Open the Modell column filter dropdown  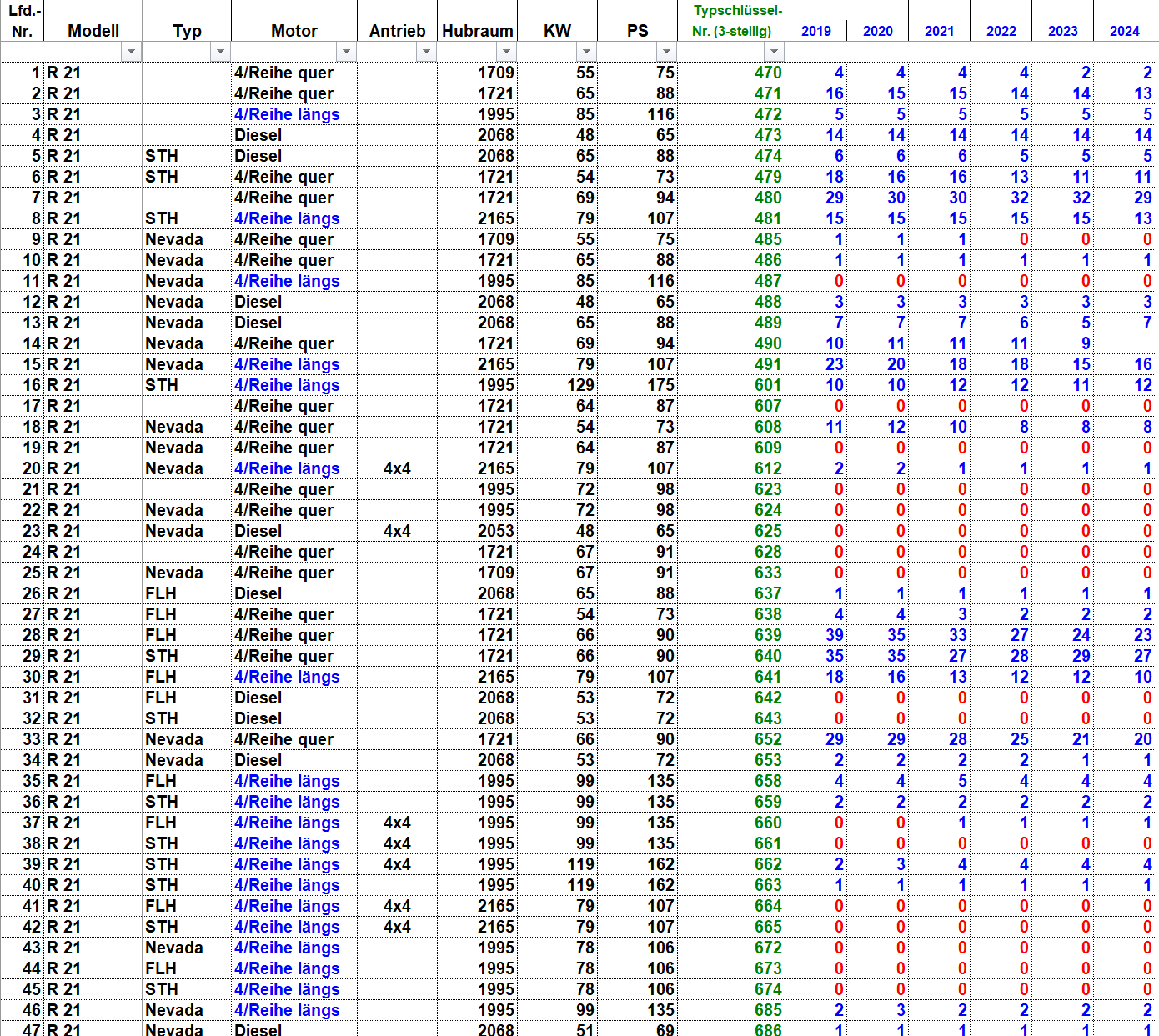click(x=131, y=52)
